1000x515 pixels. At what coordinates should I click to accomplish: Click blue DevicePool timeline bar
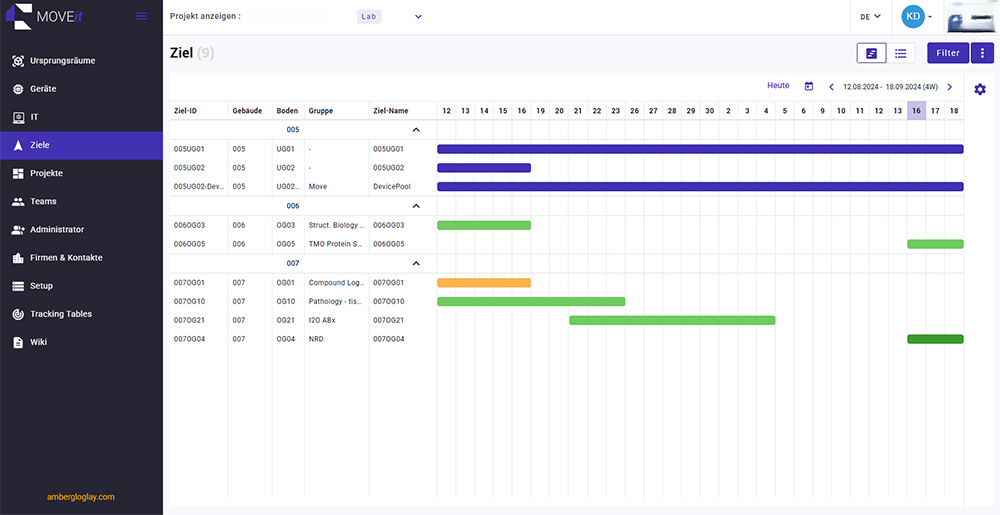700,187
